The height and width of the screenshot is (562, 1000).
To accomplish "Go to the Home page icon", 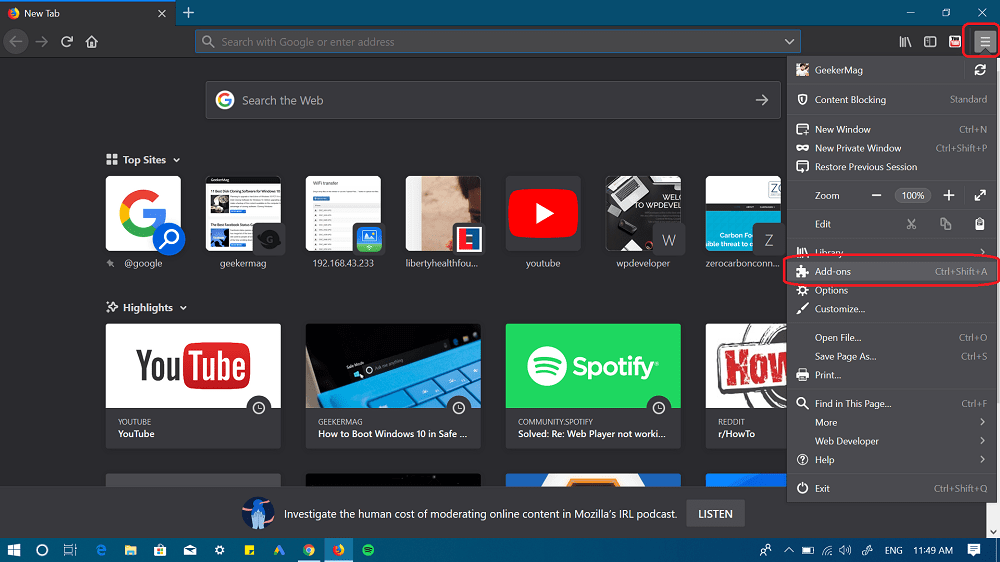I will click(92, 41).
